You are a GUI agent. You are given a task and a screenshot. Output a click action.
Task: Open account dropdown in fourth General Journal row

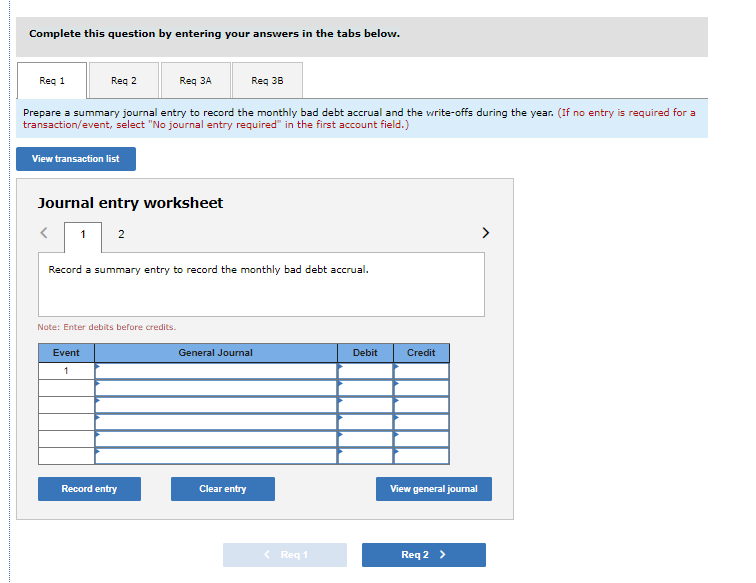(216, 422)
